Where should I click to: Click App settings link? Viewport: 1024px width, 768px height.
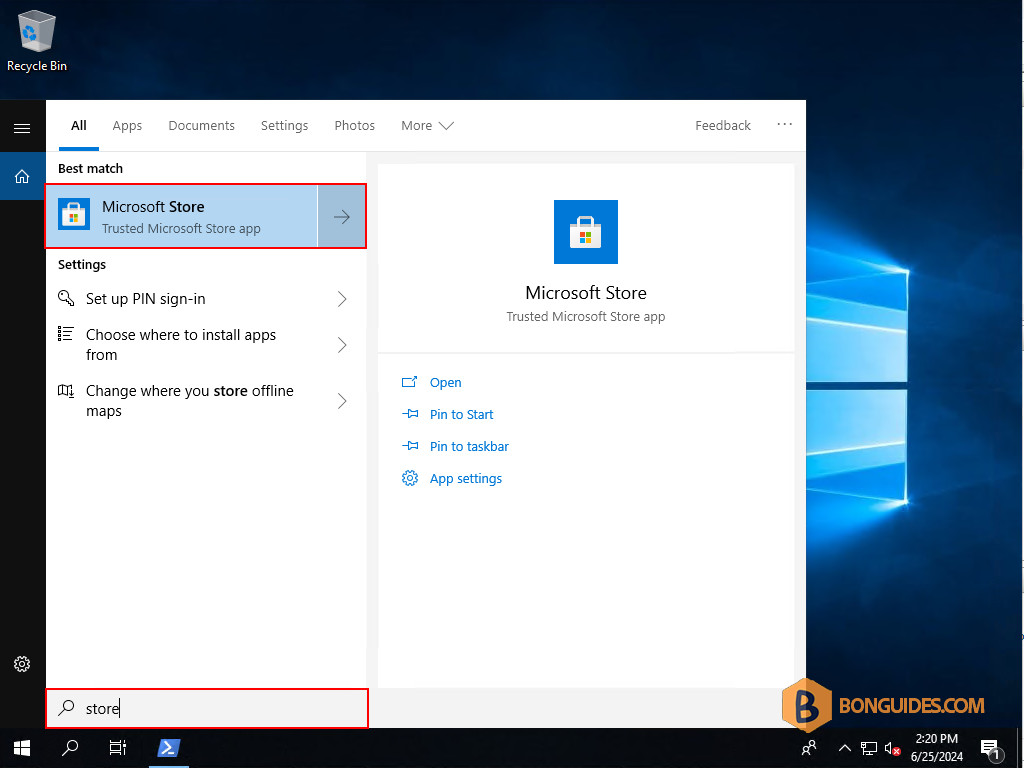[466, 479]
